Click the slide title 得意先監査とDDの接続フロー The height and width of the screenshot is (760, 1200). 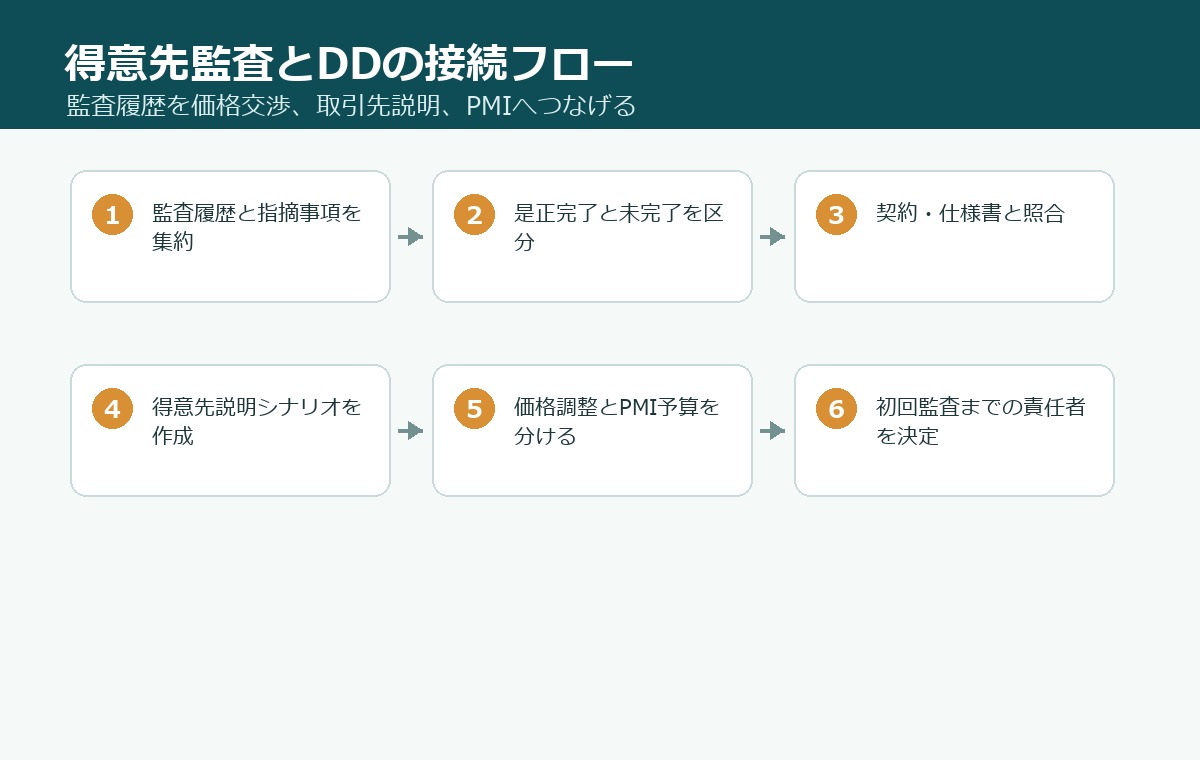pyautogui.click(x=349, y=64)
